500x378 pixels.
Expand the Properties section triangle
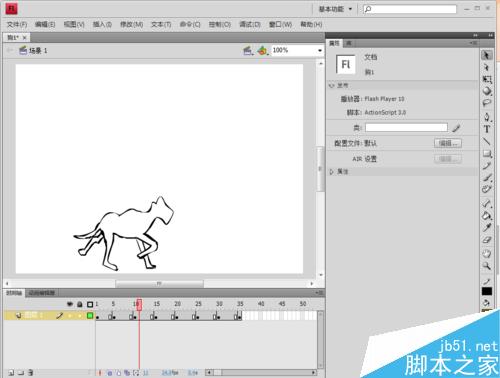point(332,172)
